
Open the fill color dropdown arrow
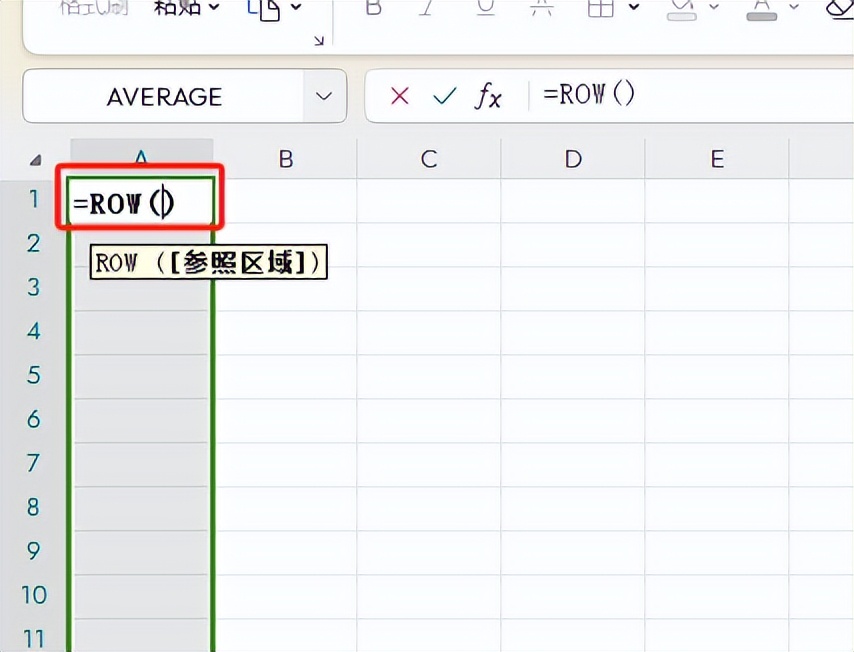(x=713, y=7)
